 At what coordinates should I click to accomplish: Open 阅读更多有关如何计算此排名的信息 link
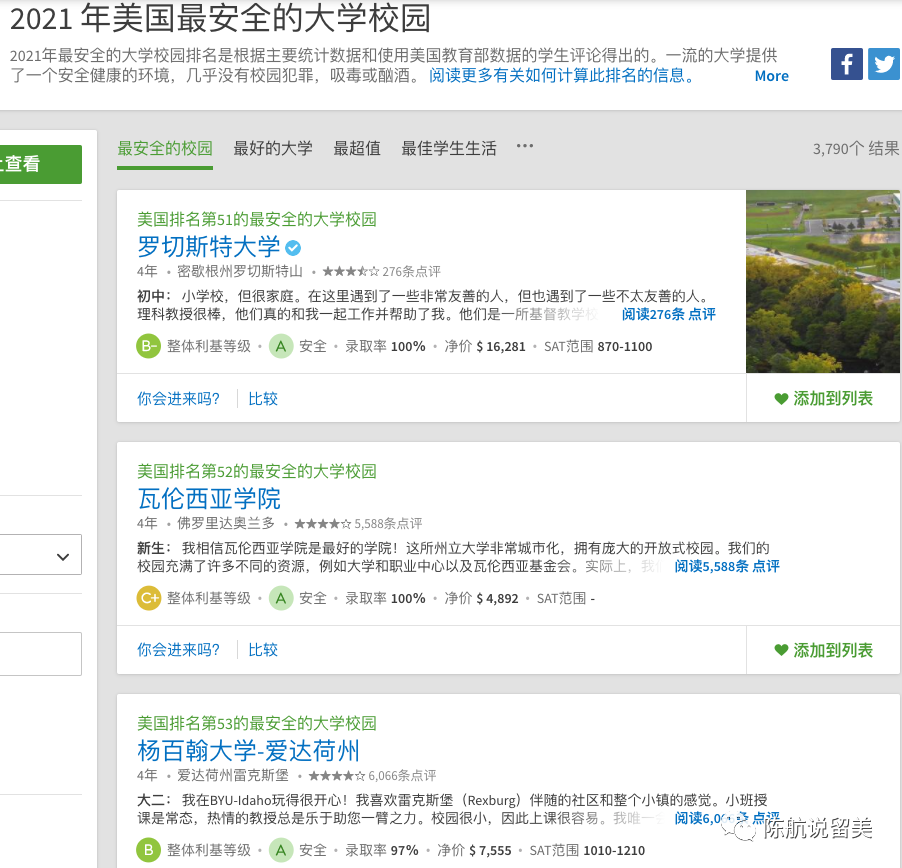[x=563, y=75]
